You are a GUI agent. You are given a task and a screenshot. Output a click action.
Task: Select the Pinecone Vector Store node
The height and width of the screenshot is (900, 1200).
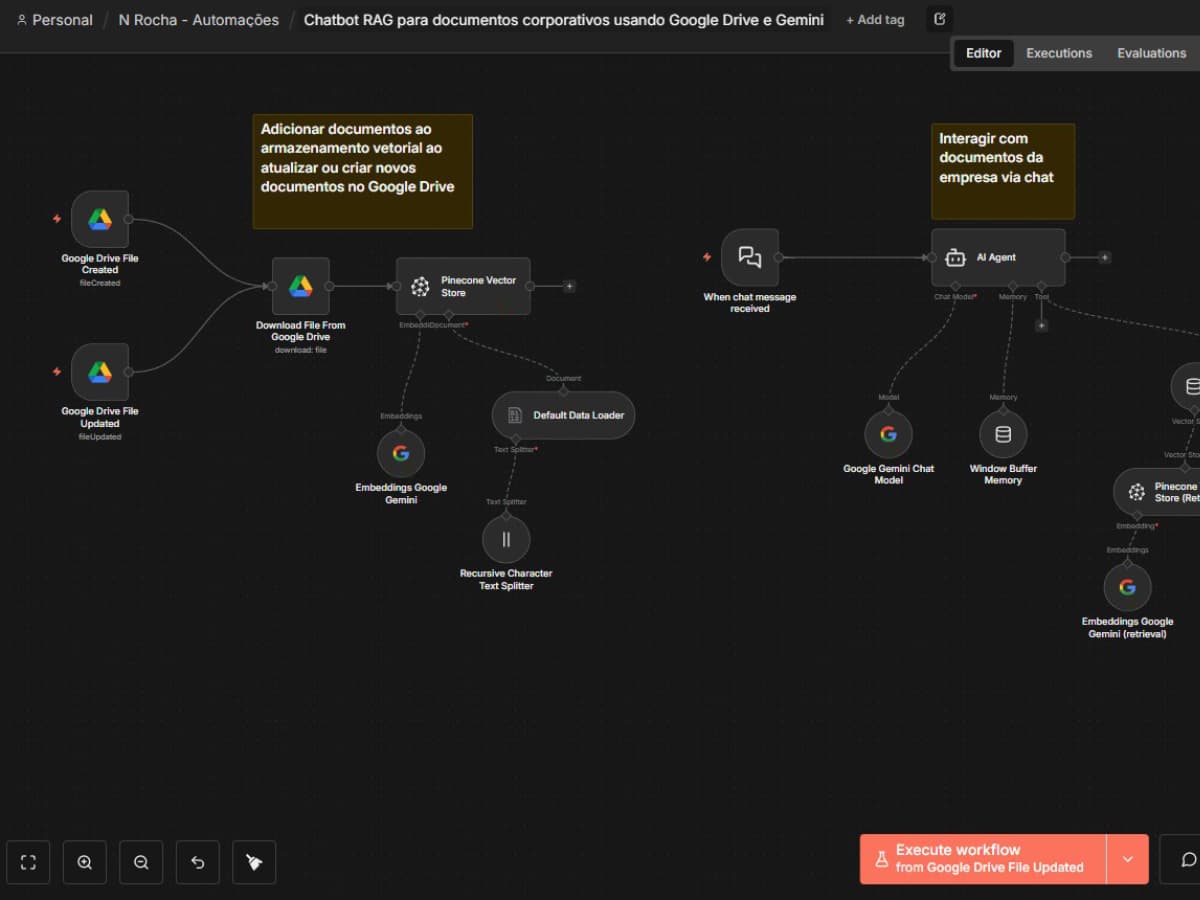coord(462,285)
